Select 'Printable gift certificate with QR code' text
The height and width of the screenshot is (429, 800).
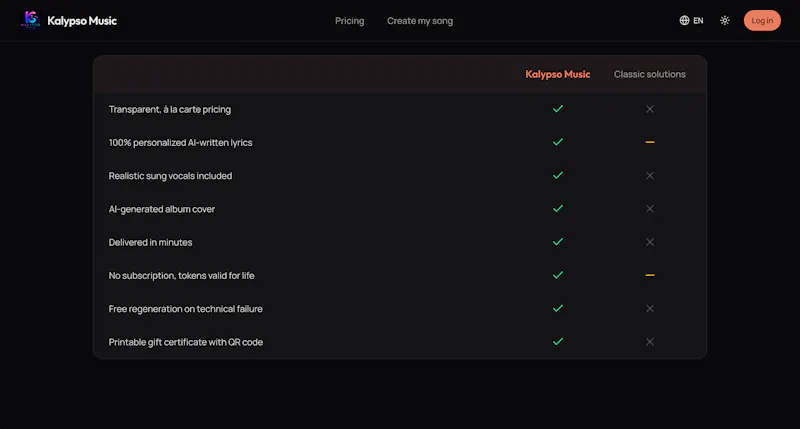186,342
